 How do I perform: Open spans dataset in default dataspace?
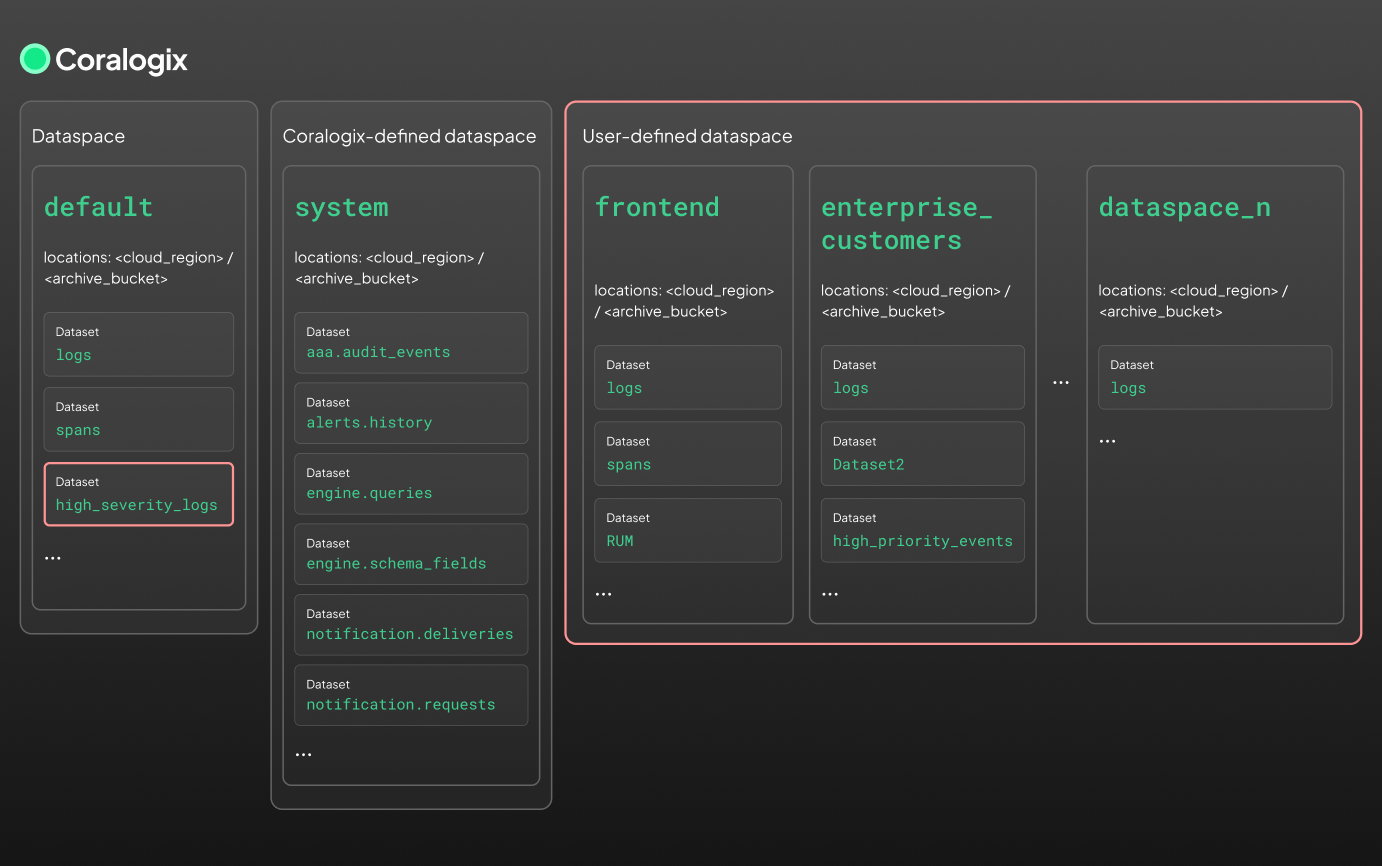138,419
